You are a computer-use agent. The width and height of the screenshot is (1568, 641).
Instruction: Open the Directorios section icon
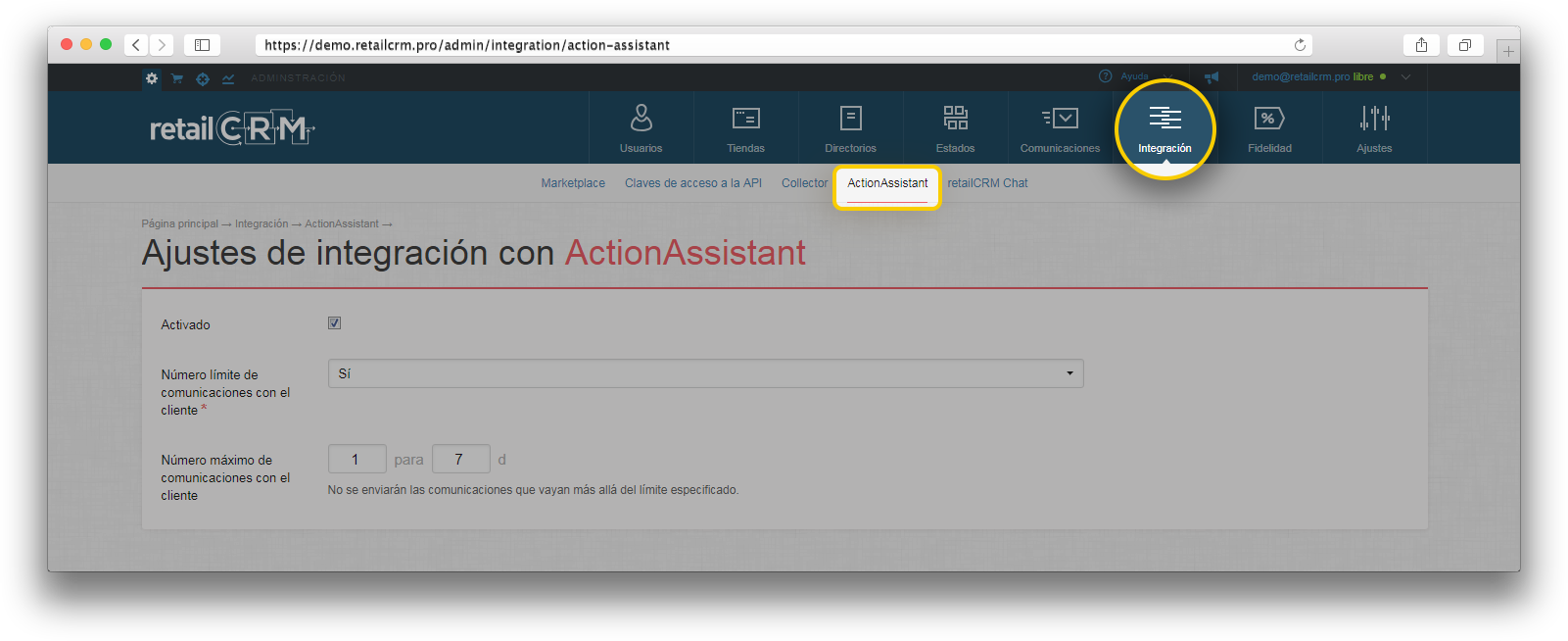pos(851,119)
